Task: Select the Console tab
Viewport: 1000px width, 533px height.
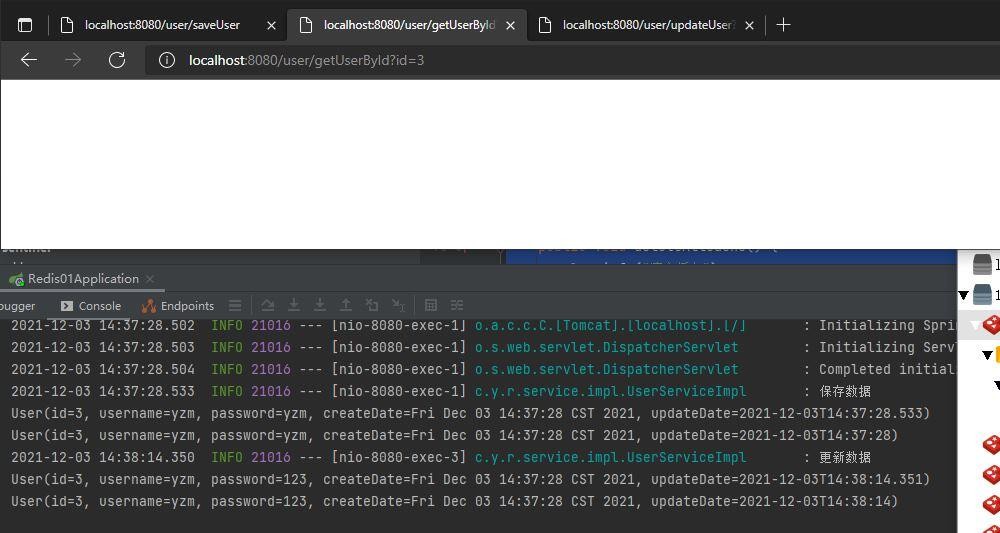Action: (91, 306)
